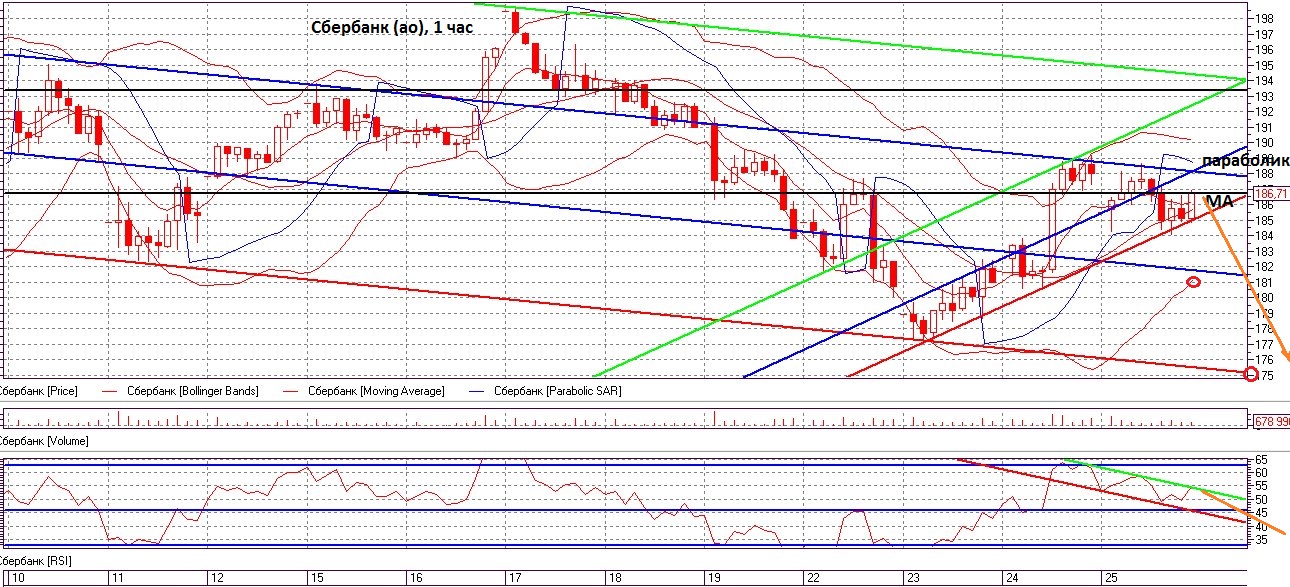Click the RSI axis level 50
The width and height of the screenshot is (1290, 587).
pyautogui.click(x=1262, y=499)
